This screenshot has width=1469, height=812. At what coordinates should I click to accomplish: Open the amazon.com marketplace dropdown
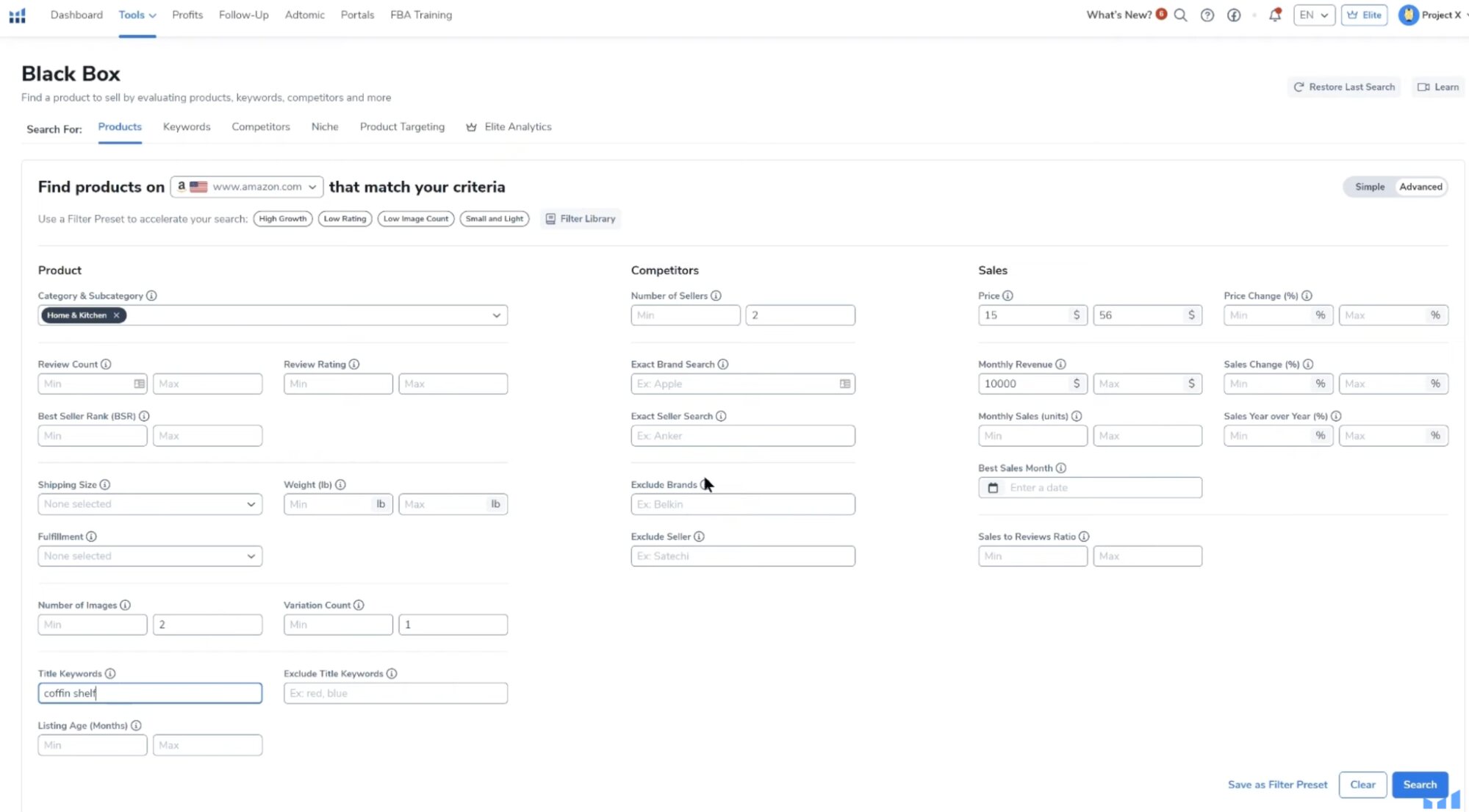coord(247,187)
